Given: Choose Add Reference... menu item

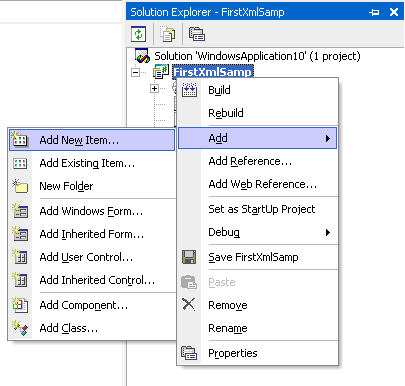Looking at the screenshot, I should click(x=257, y=161).
